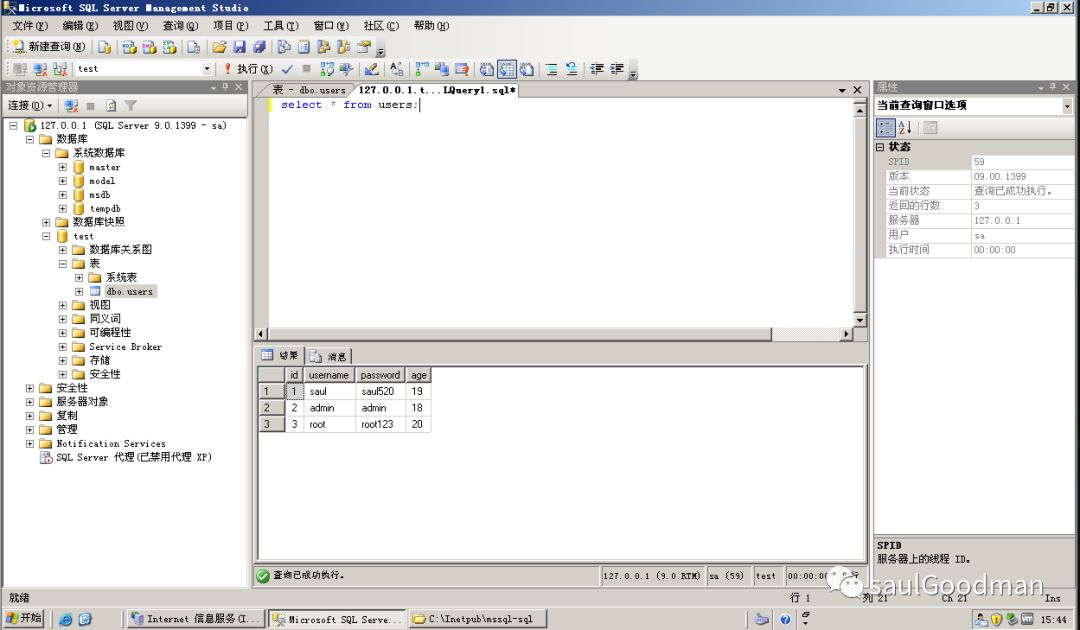Click the 执行 execute button
This screenshot has width=1080, height=630.
click(x=248, y=69)
